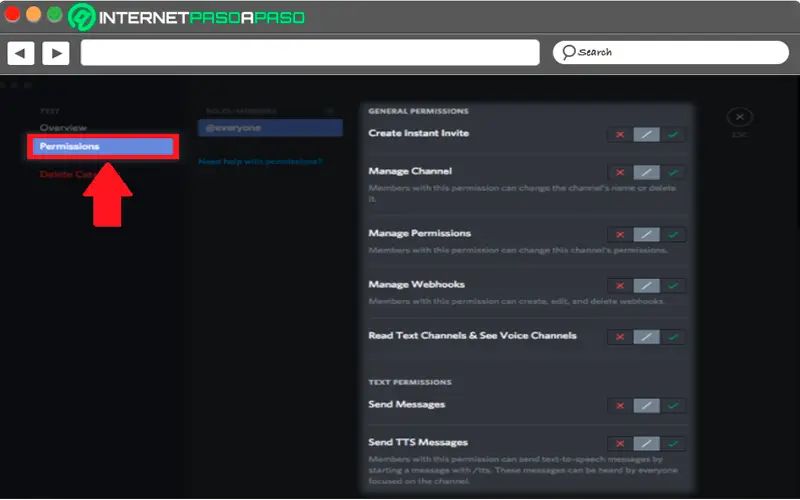Click the Read Text Channels & See Voice Channels label

click(x=472, y=335)
